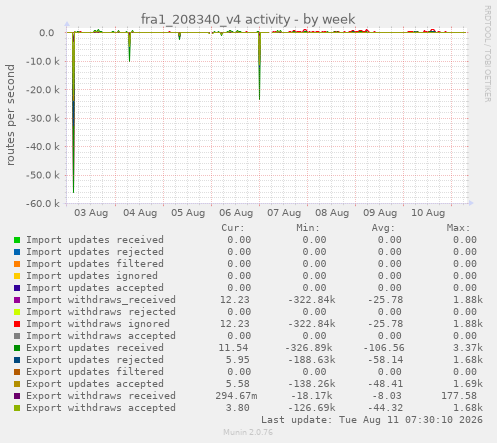Click the 'Export updates received' legend label
This screenshot has width=497, height=443.
coord(95,348)
